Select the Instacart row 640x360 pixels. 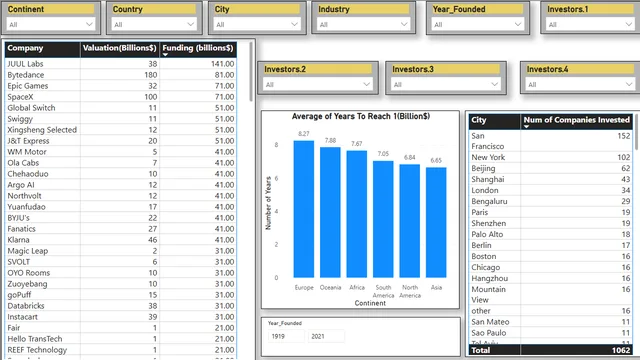[x=121, y=317]
